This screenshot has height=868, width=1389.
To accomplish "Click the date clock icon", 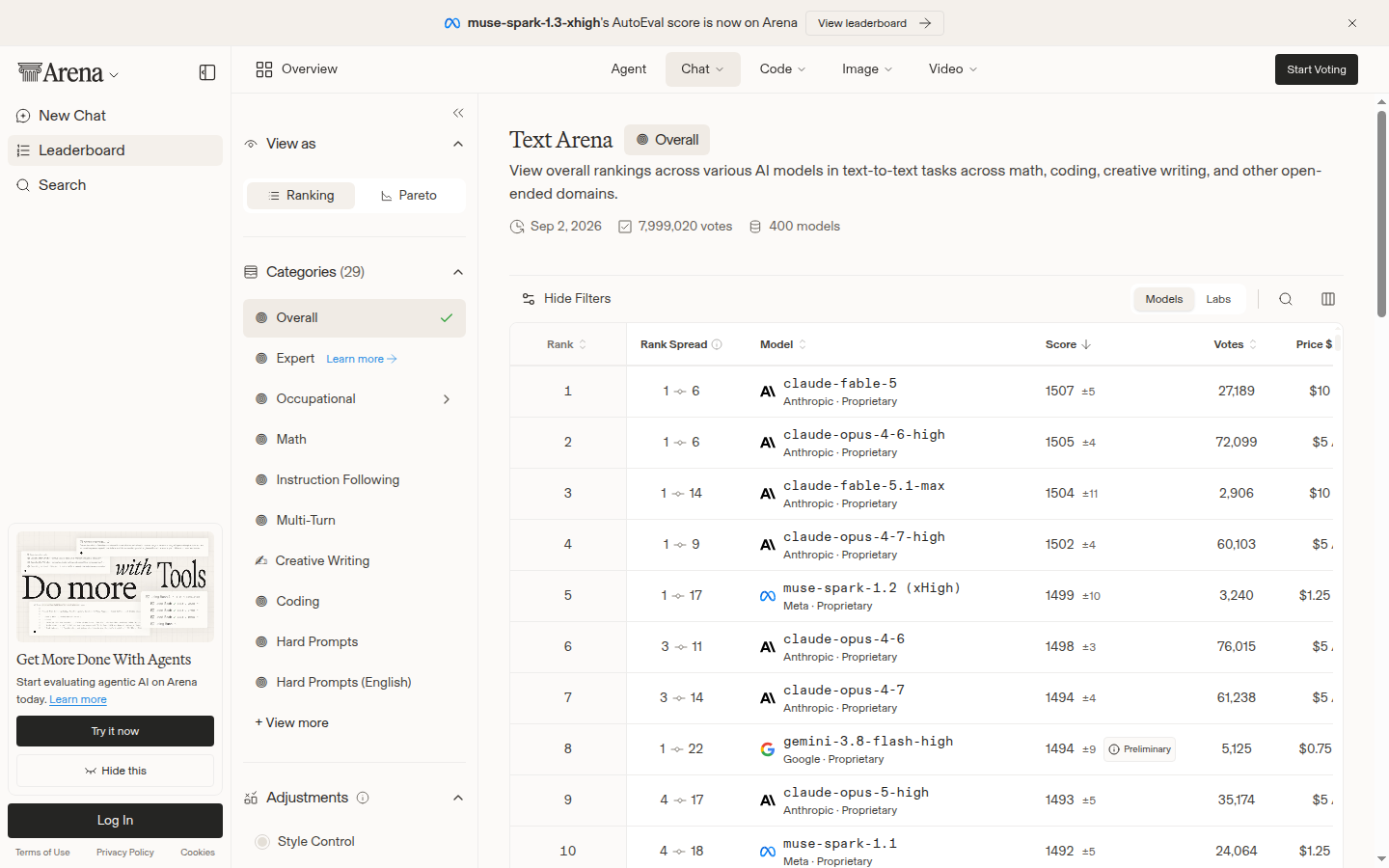I will 516,227.
